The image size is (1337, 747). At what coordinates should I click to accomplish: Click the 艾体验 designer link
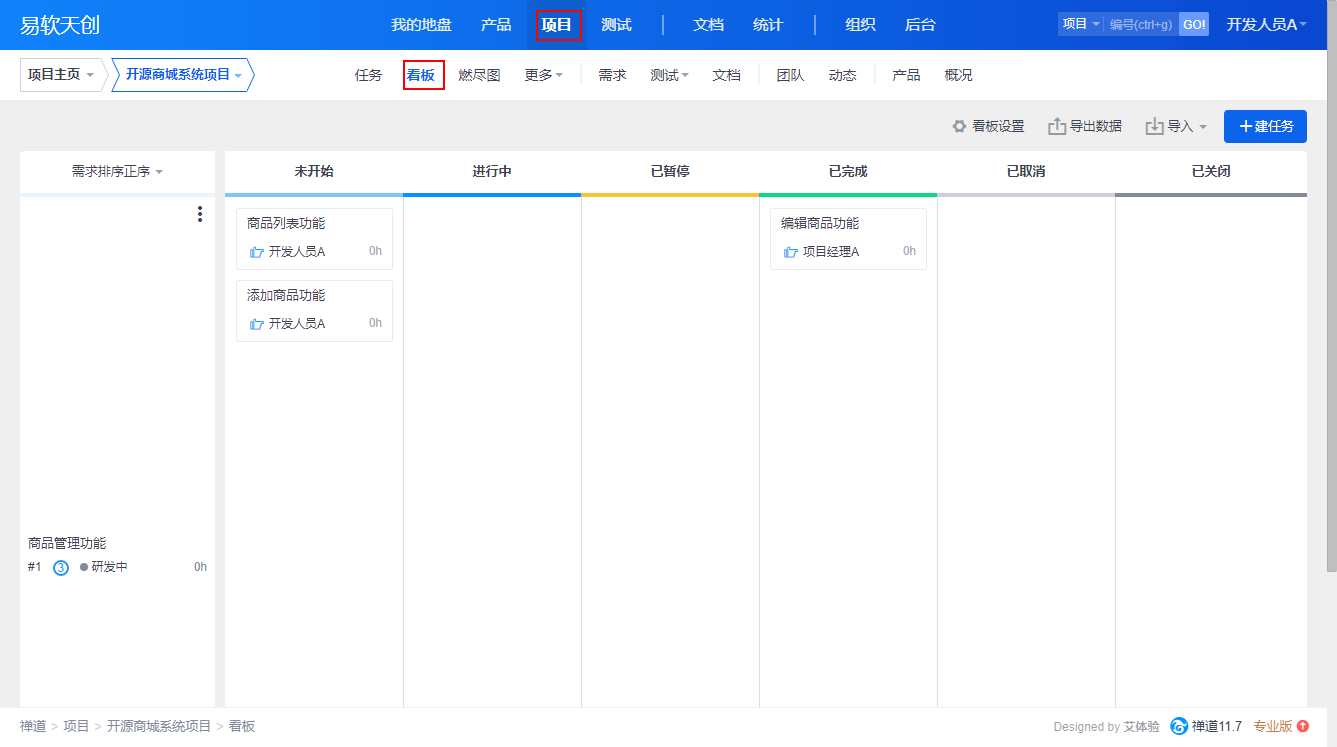[1141, 727]
